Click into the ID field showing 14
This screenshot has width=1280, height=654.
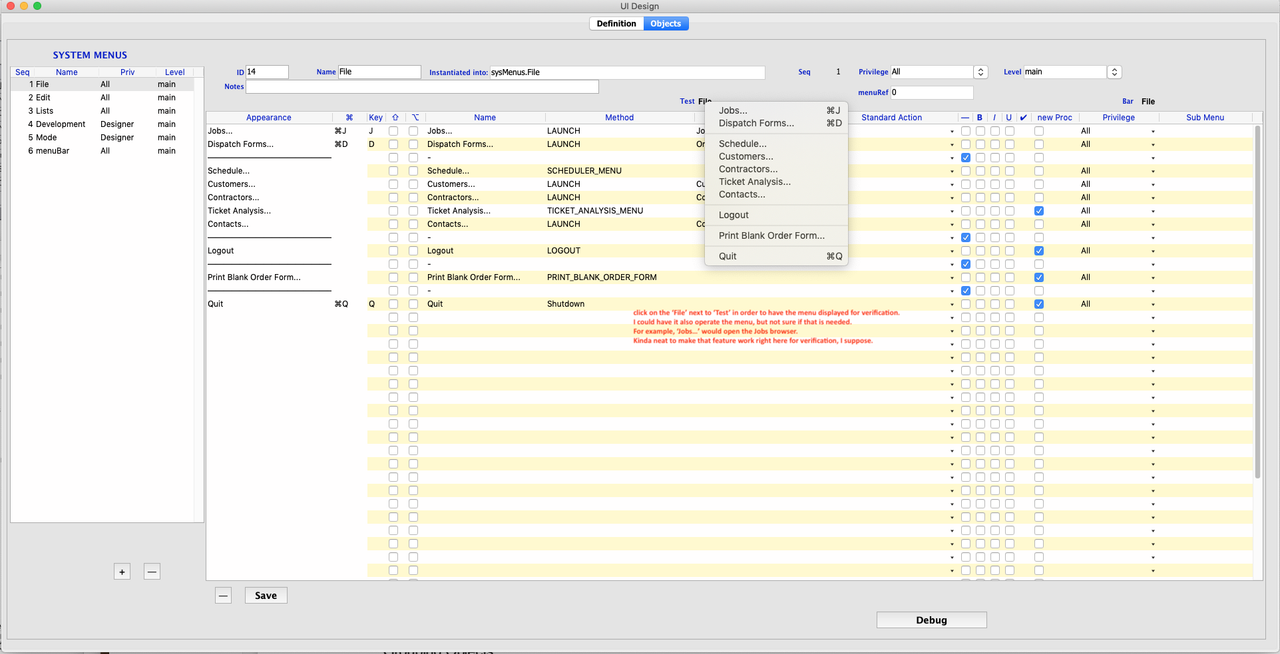pyautogui.click(x=267, y=72)
